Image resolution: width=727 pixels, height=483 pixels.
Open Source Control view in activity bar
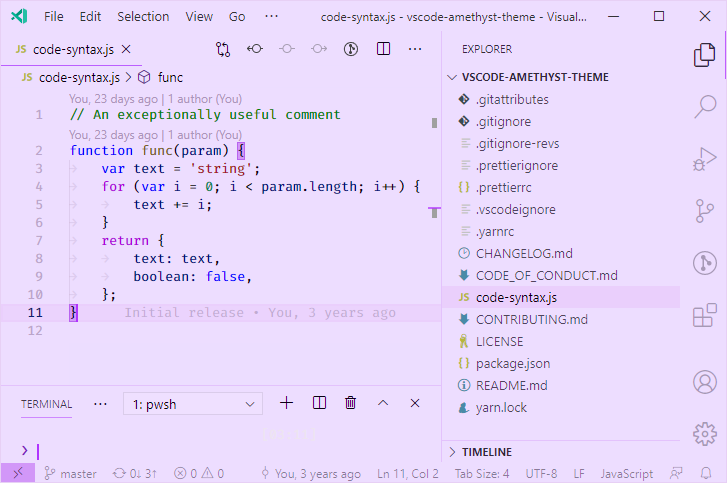point(705,211)
